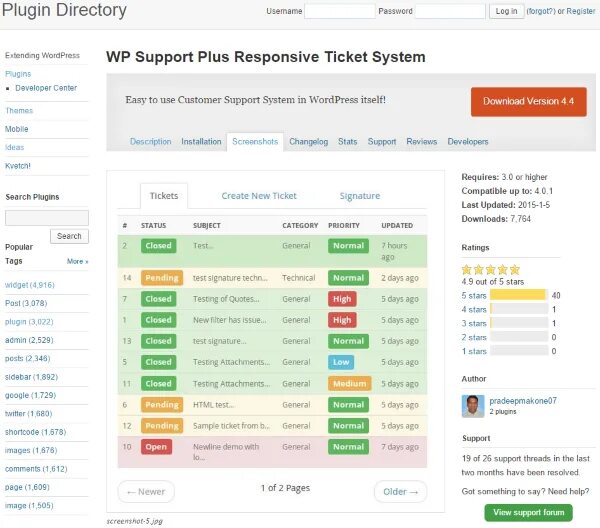Click the Username input field

[339, 11]
